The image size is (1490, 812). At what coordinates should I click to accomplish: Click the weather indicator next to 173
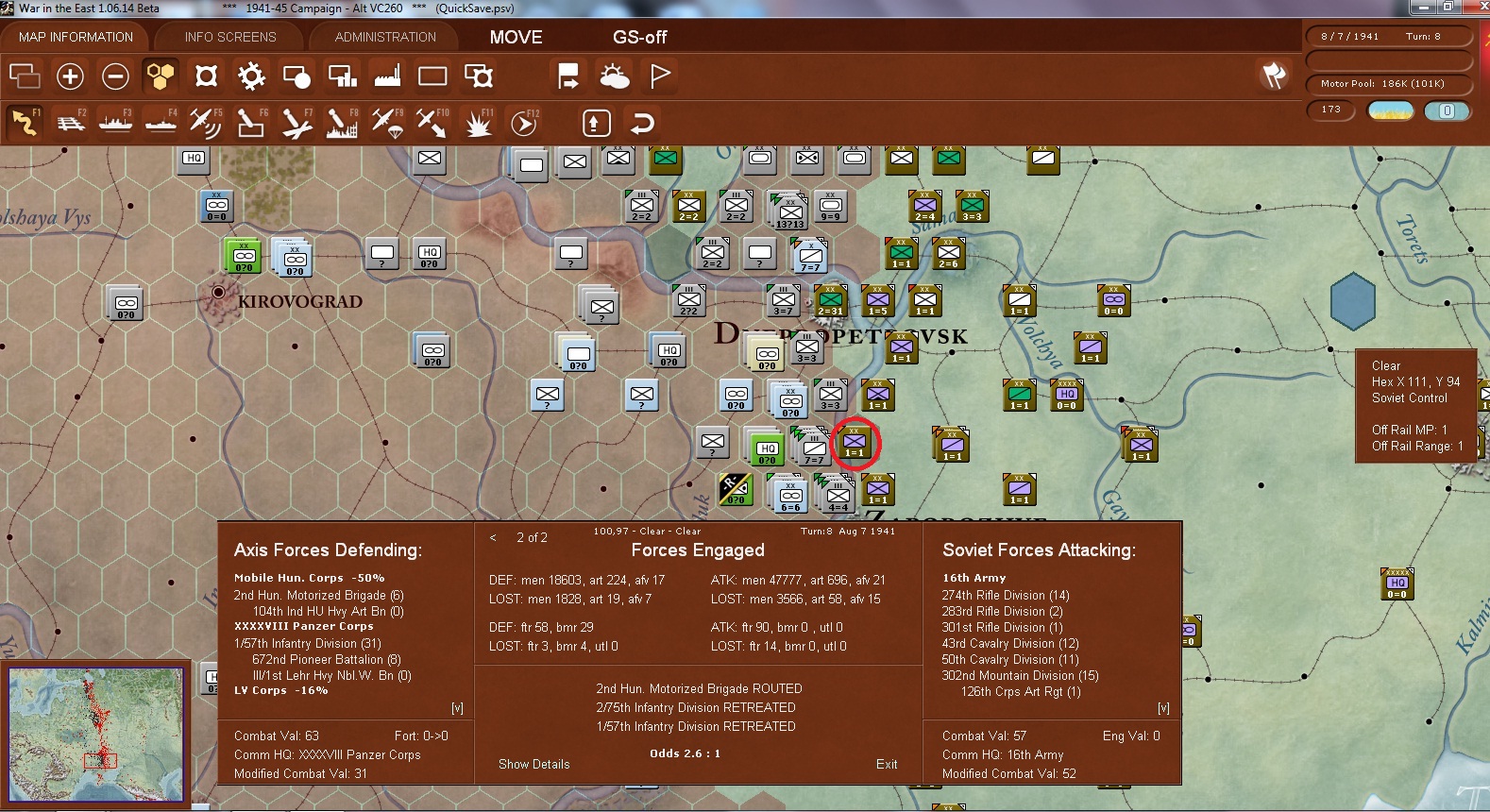(x=1391, y=110)
